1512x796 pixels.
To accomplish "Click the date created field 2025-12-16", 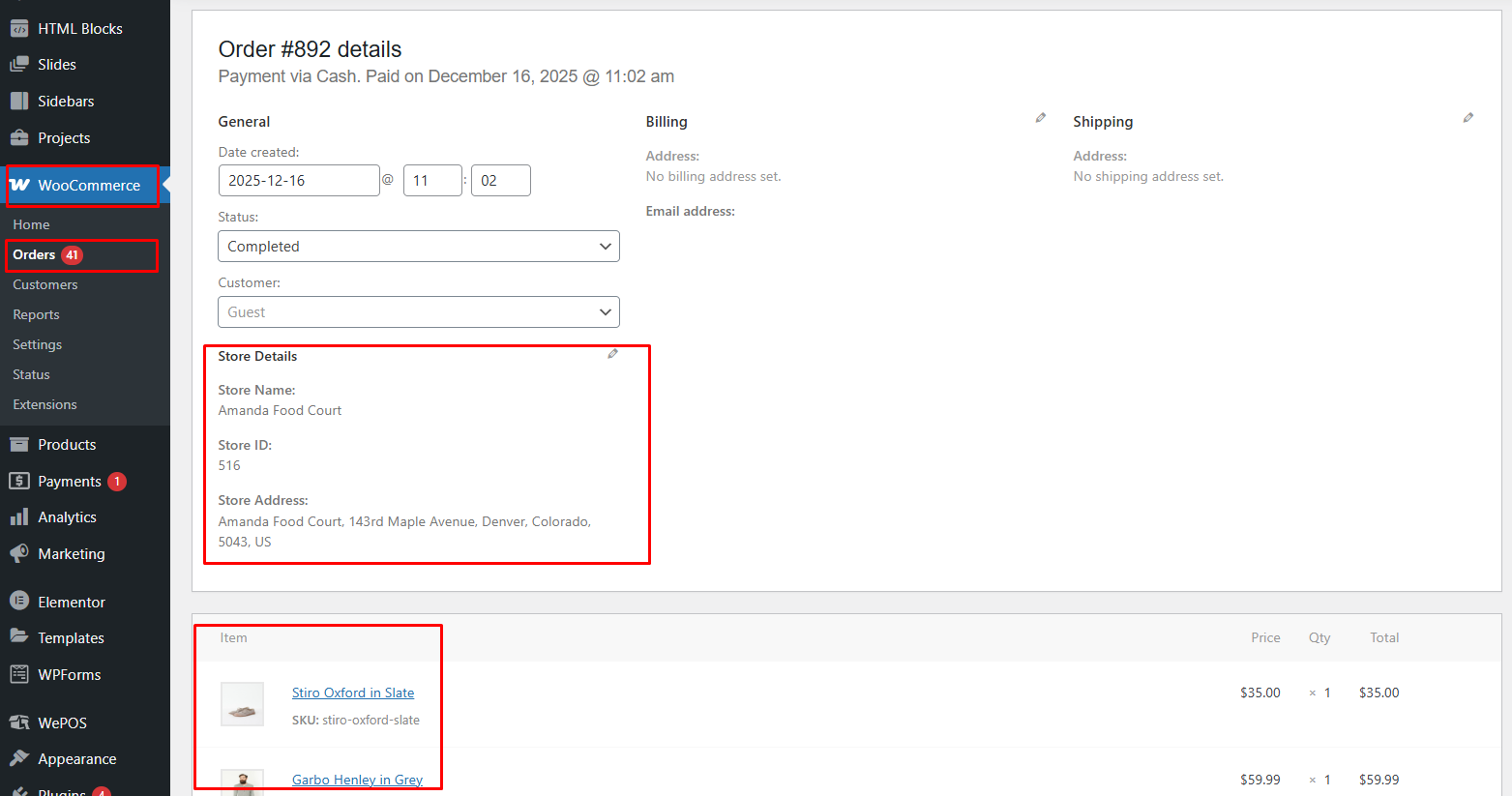I will tap(299, 181).
